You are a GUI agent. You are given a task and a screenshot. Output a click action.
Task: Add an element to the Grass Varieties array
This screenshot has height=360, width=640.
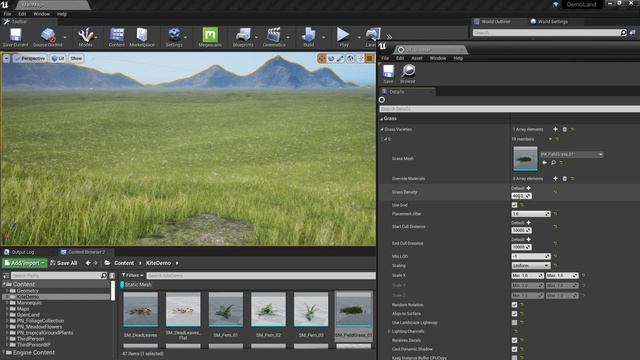tap(555, 129)
